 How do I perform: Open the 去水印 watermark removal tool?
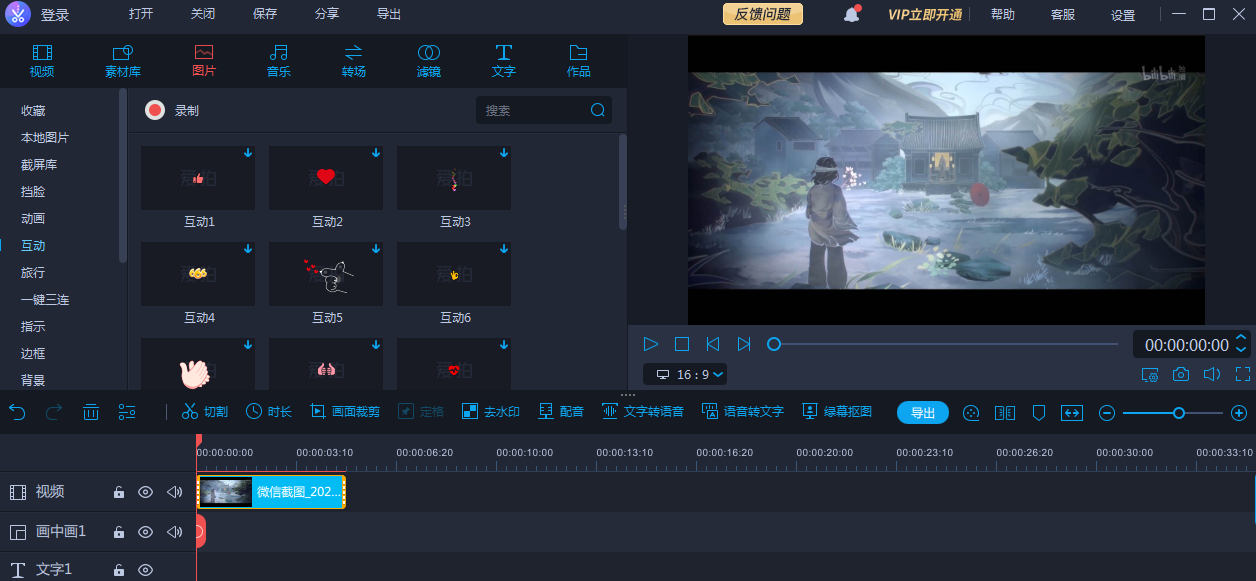pos(490,412)
